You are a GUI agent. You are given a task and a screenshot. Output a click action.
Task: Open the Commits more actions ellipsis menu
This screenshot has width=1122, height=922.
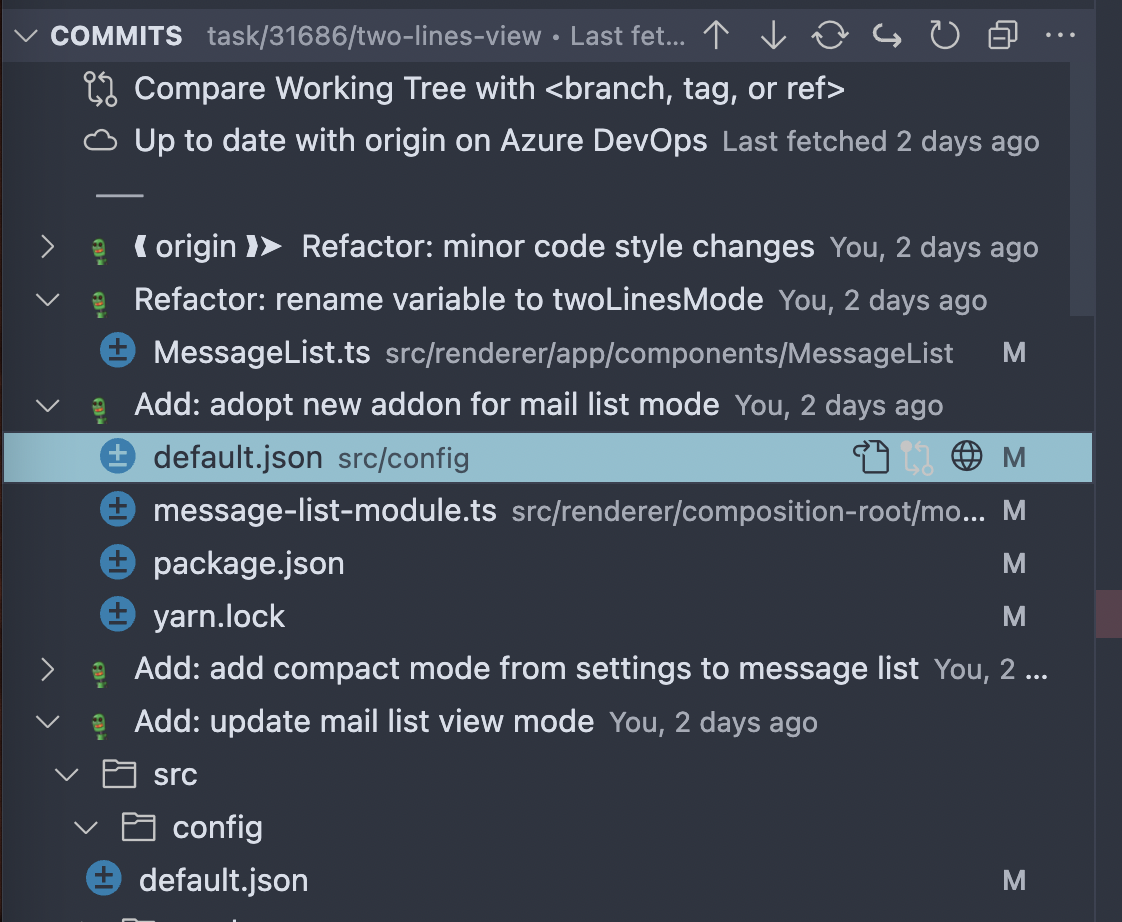point(1060,35)
